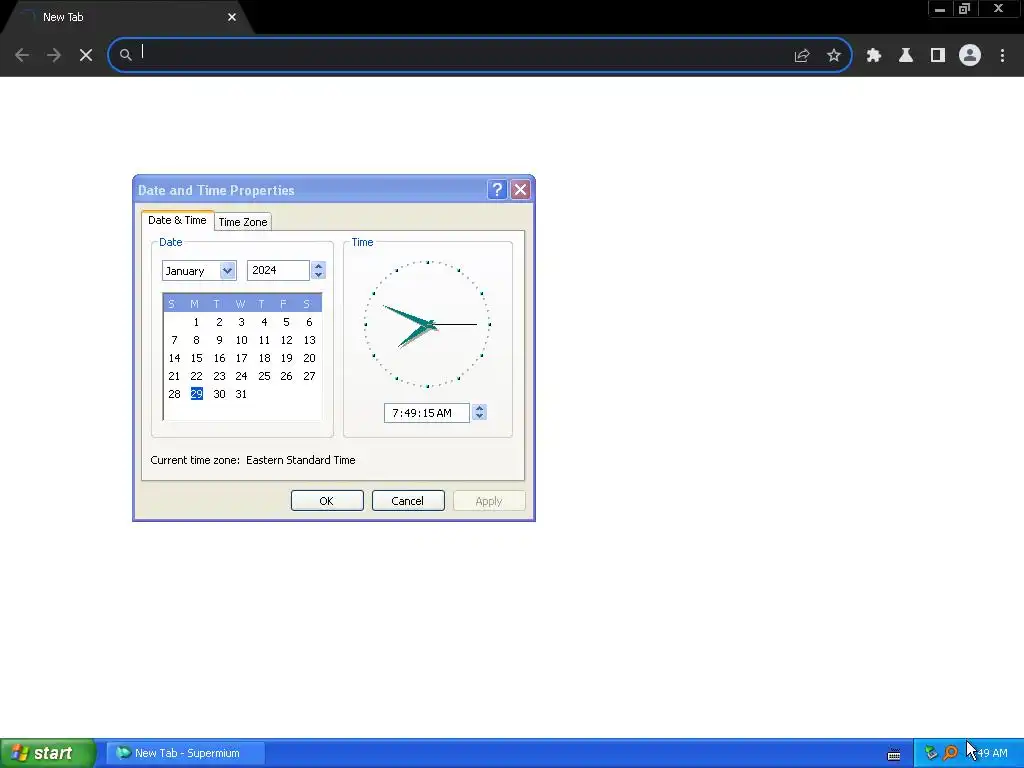Select day 11 in the calendar

(x=264, y=340)
